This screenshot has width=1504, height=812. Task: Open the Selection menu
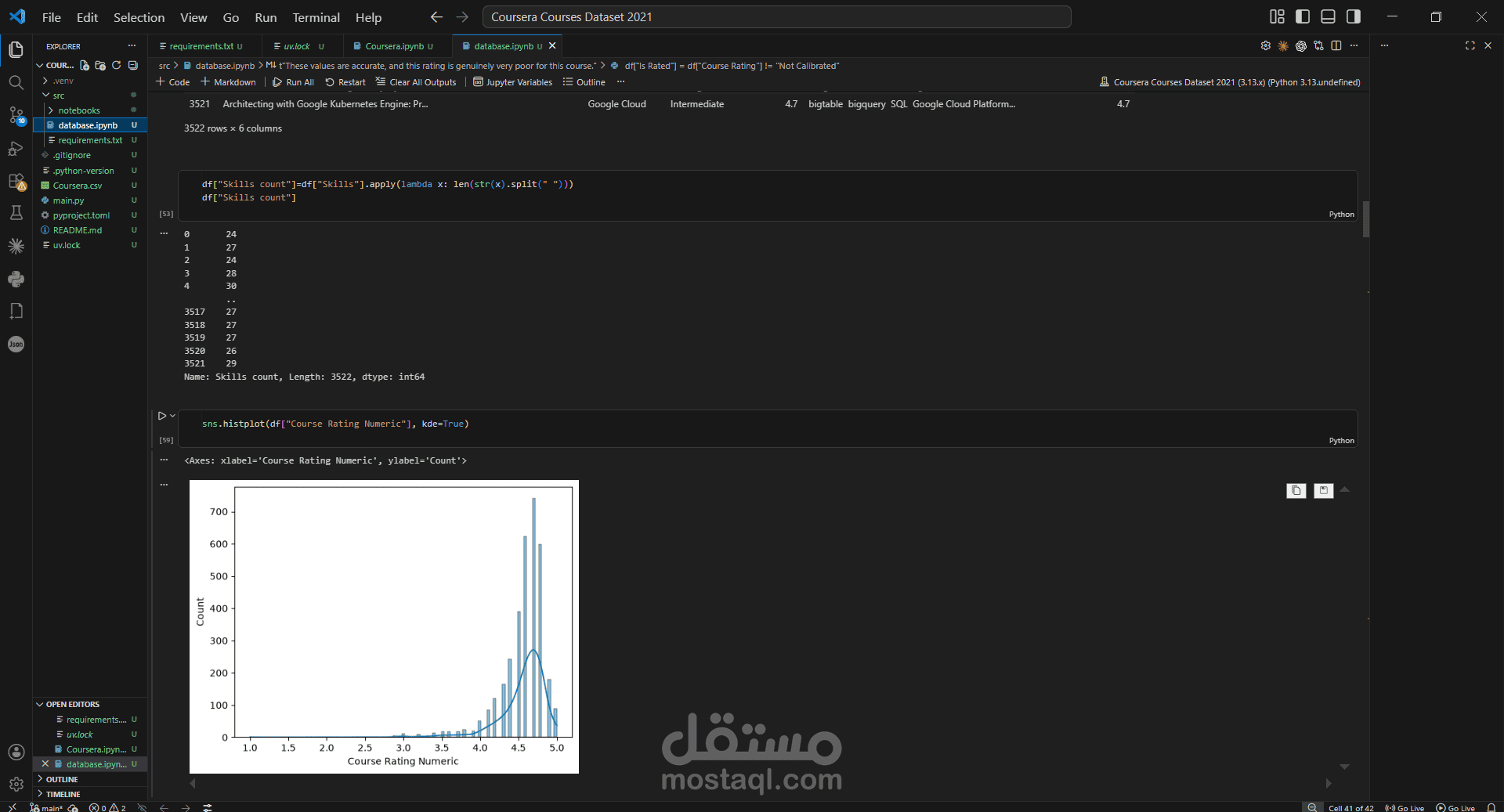coord(139,17)
